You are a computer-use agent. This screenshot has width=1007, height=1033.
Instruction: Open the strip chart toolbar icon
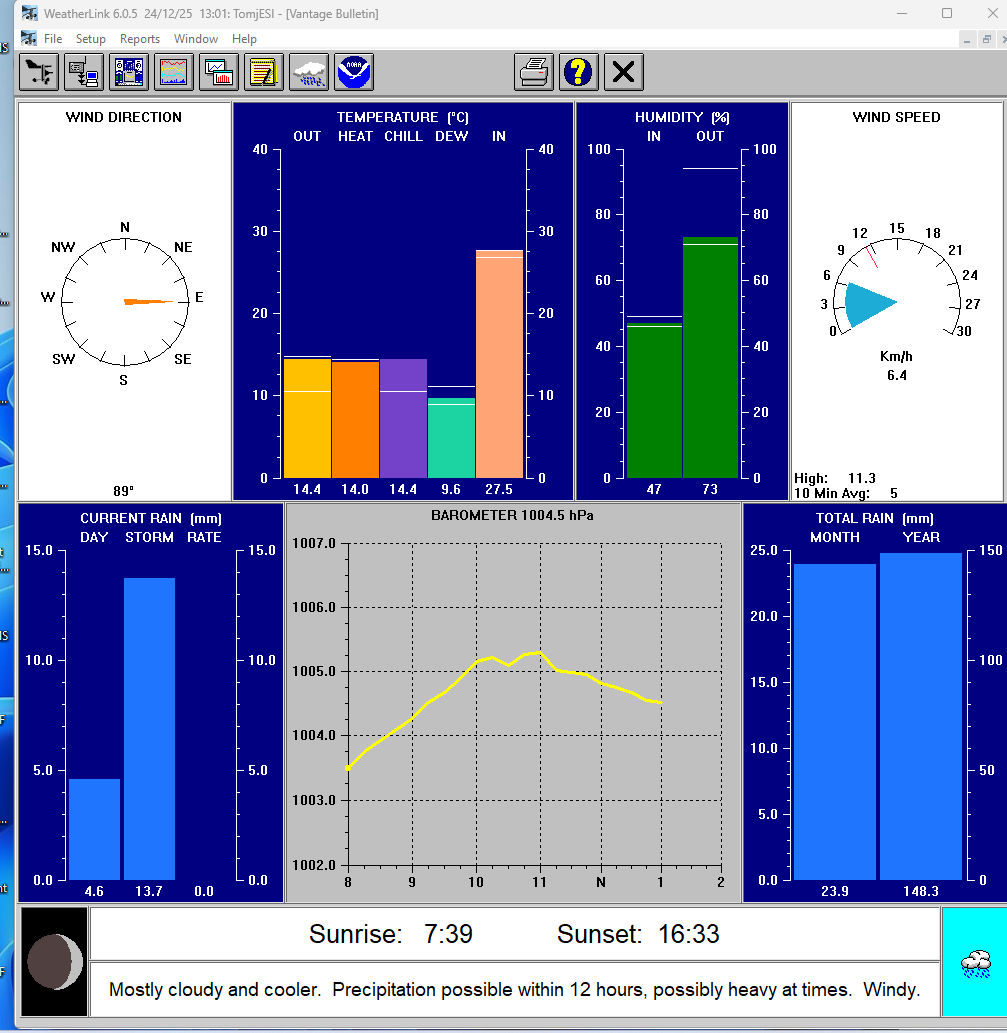coord(174,72)
